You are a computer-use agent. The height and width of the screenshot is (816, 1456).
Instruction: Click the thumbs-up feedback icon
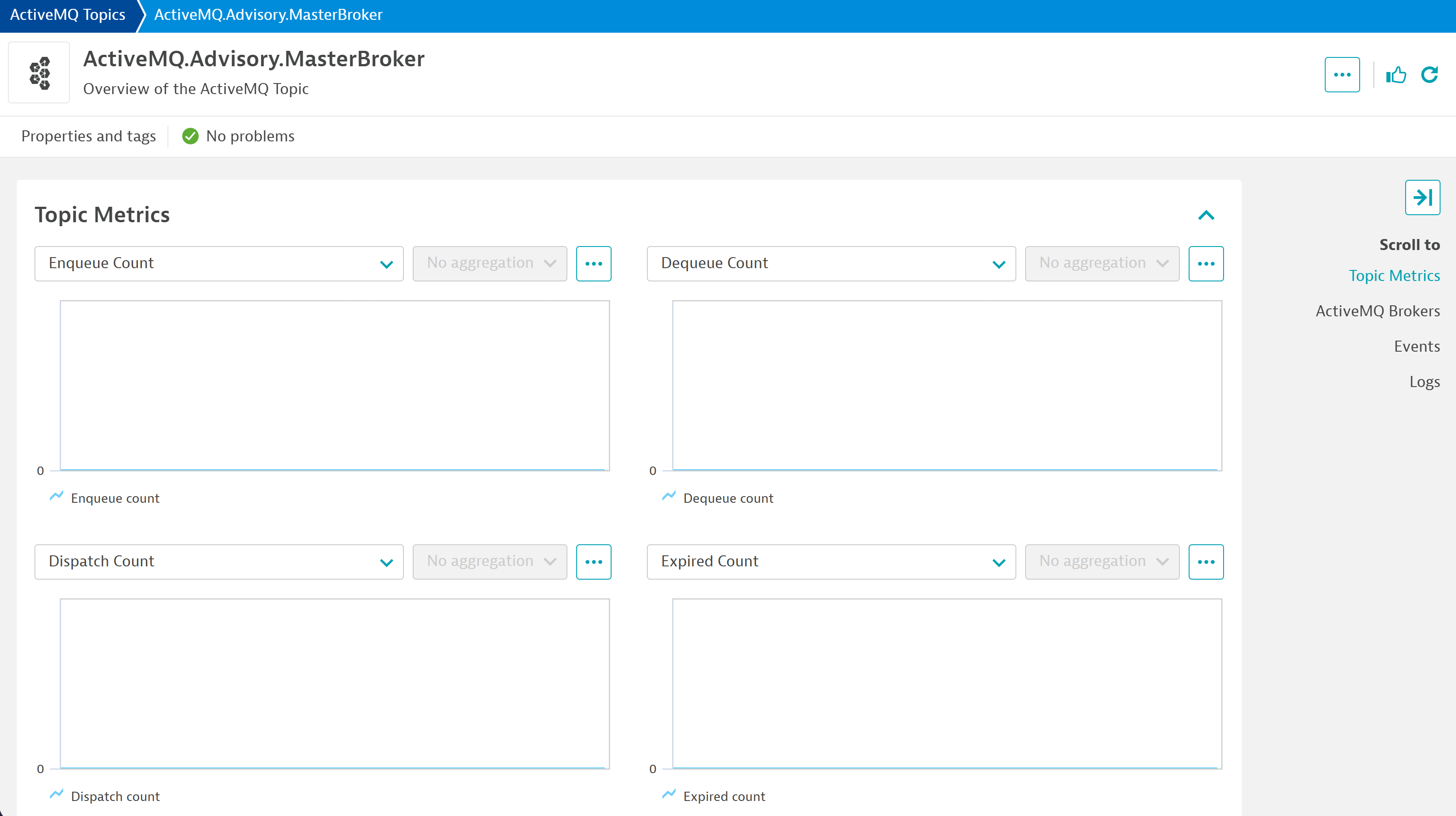[1396, 75]
